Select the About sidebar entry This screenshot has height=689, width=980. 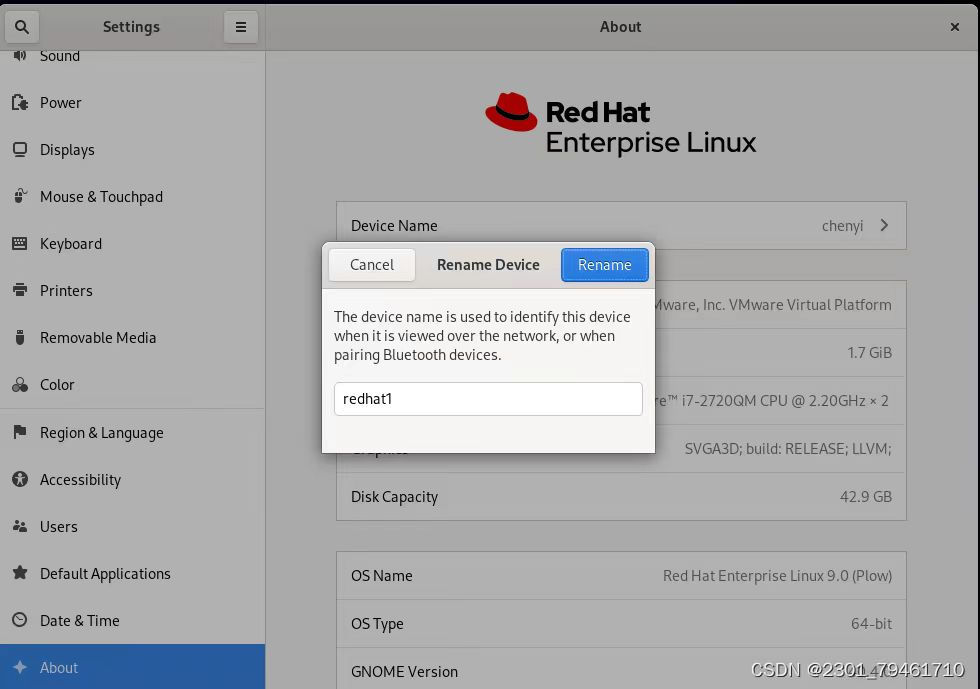[132, 666]
